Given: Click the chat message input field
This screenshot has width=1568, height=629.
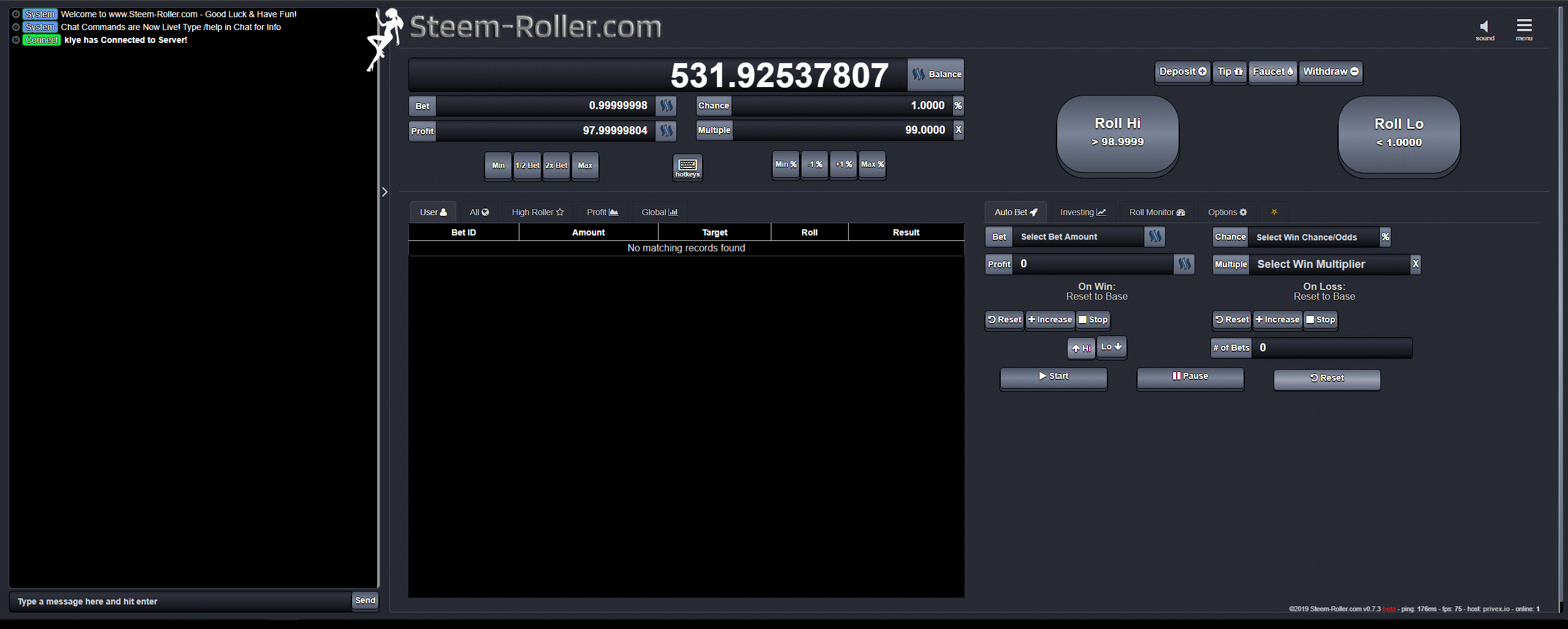Looking at the screenshot, I should tap(181, 601).
